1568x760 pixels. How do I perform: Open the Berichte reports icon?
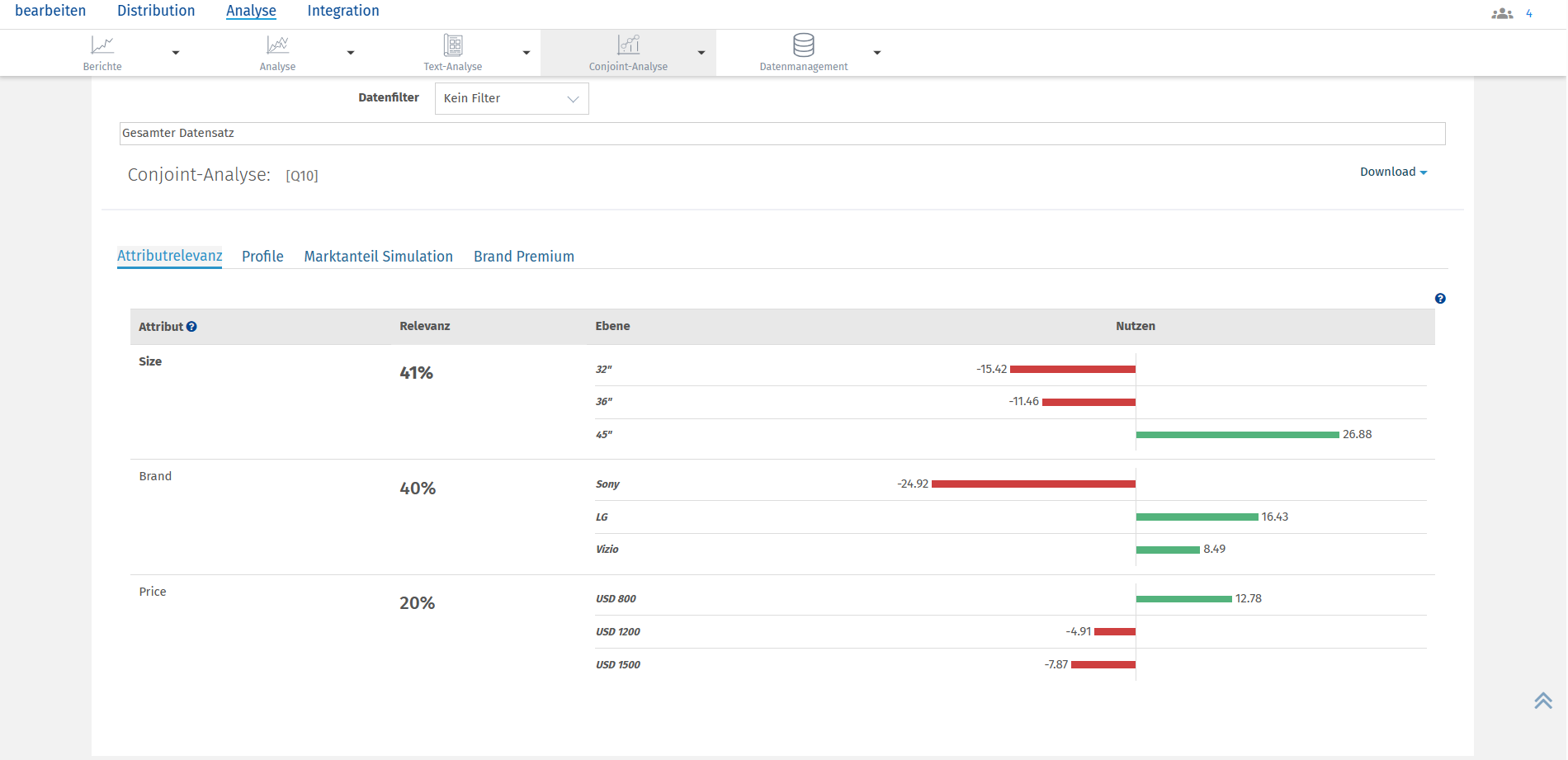102,45
